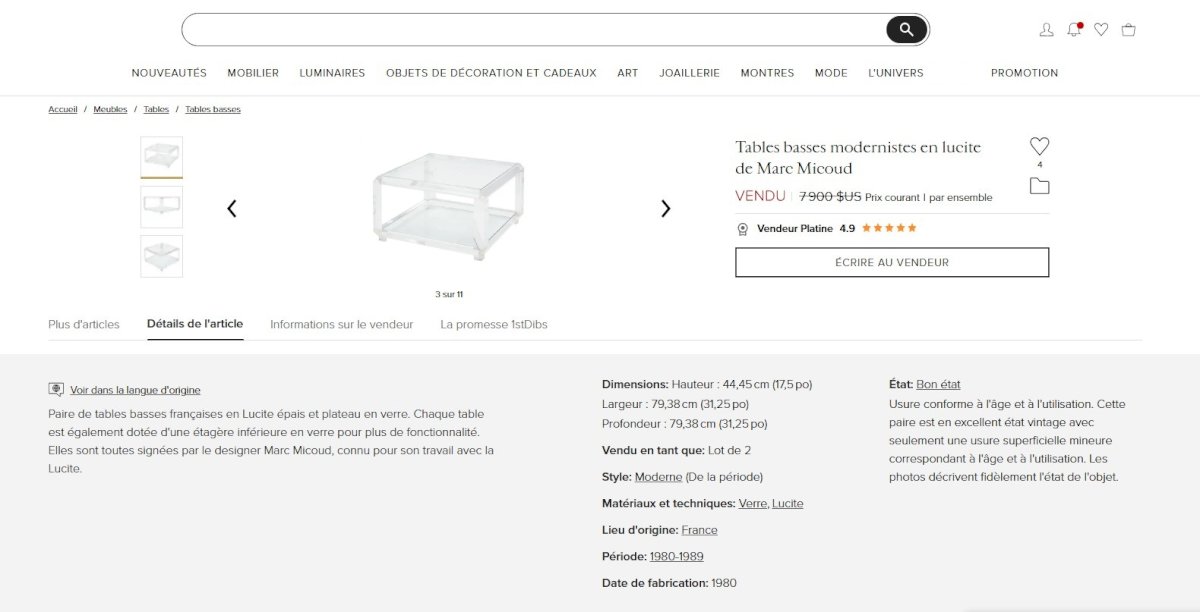Open the shopping bag icon
The width and height of the screenshot is (1200, 612).
point(1128,30)
